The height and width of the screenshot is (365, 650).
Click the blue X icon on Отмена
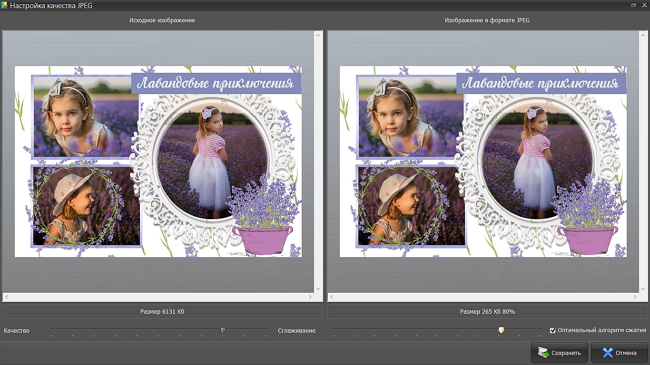607,353
